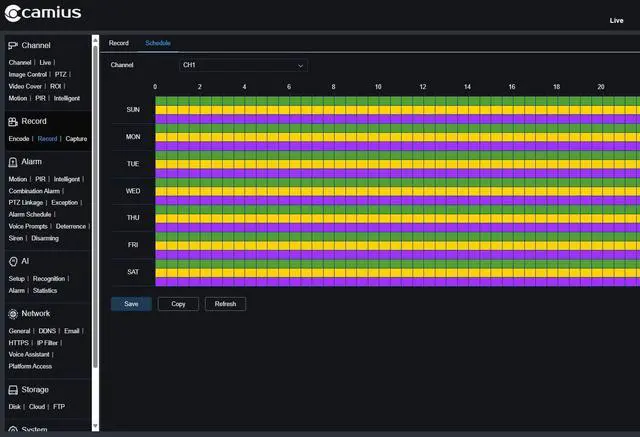Go to Alarm Schedule settings
The width and height of the screenshot is (640, 437).
point(29,214)
